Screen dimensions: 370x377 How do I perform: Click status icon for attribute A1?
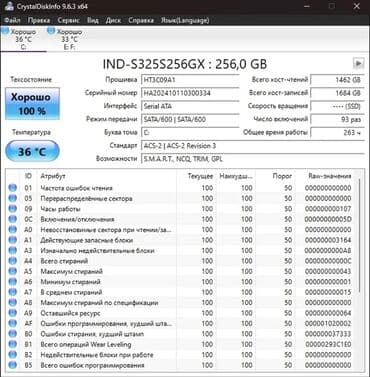coord(13,240)
